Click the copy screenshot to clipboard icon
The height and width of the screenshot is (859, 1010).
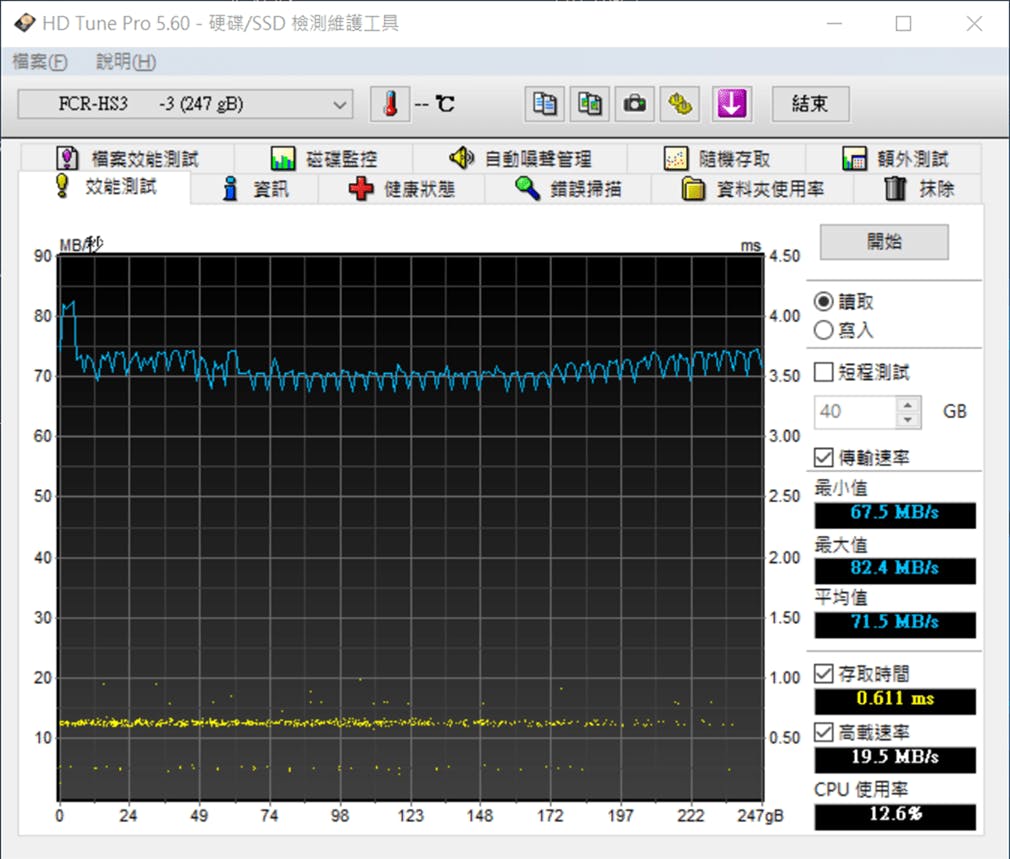pyautogui.click(x=590, y=104)
